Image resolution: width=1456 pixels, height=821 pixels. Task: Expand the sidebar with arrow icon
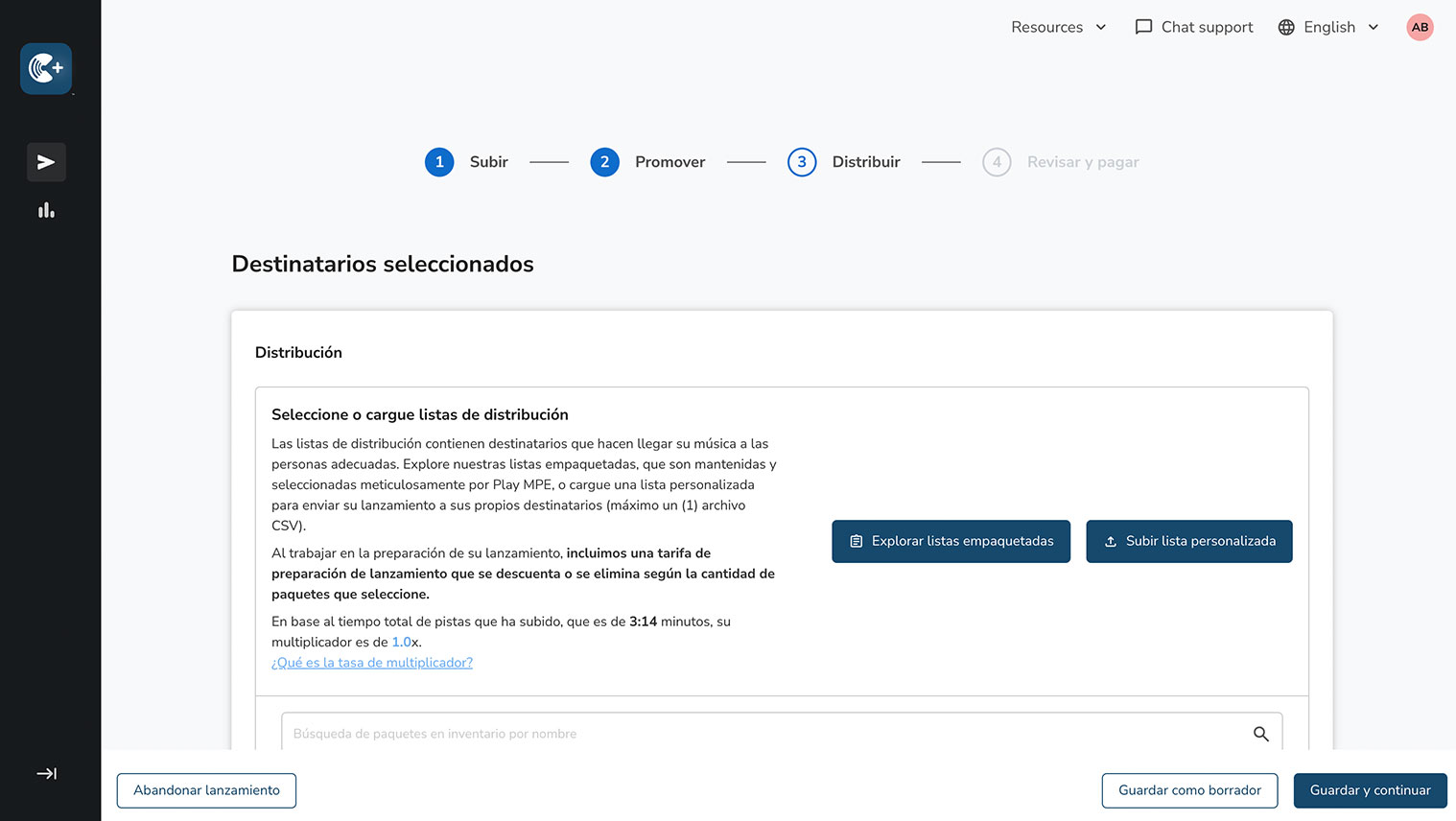(x=46, y=773)
